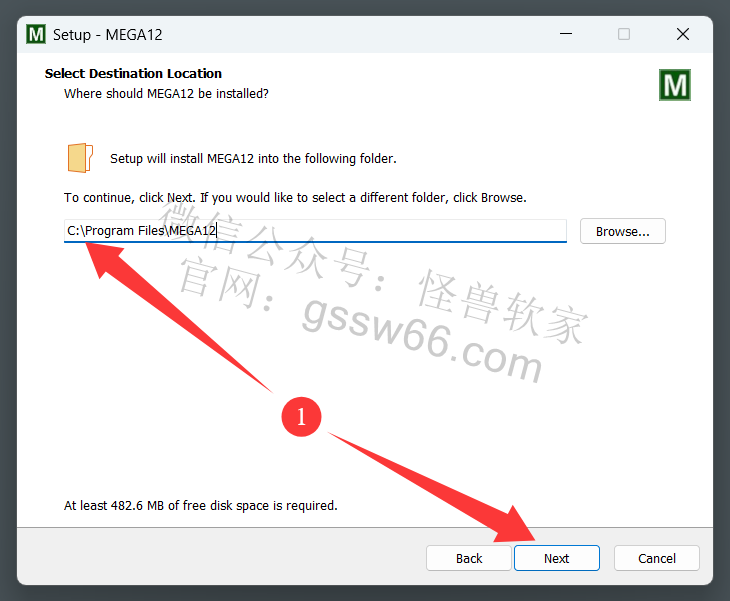Click the green M logo in header
The image size is (730, 601).
click(x=675, y=85)
